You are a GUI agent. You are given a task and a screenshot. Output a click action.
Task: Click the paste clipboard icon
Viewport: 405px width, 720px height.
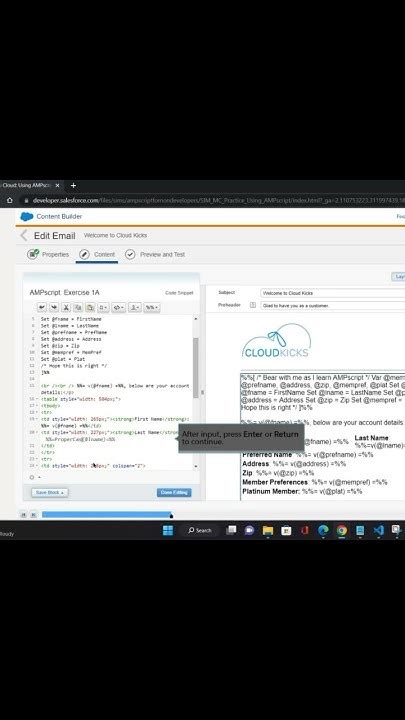(90, 308)
